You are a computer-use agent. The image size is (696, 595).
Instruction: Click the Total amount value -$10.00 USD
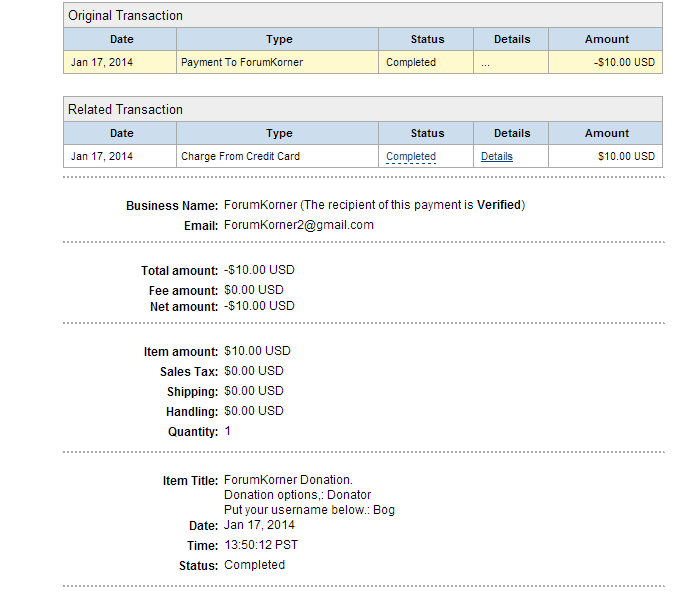click(x=259, y=270)
